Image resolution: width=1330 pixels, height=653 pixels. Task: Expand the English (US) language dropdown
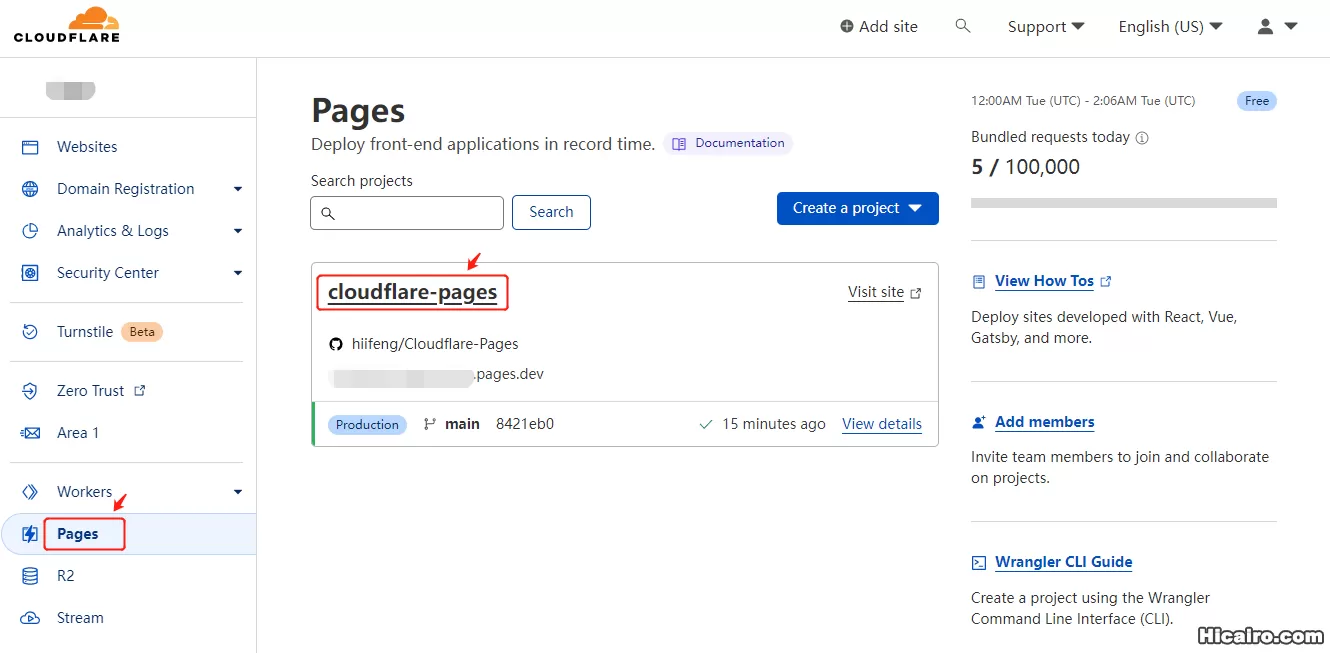pyautogui.click(x=1170, y=26)
